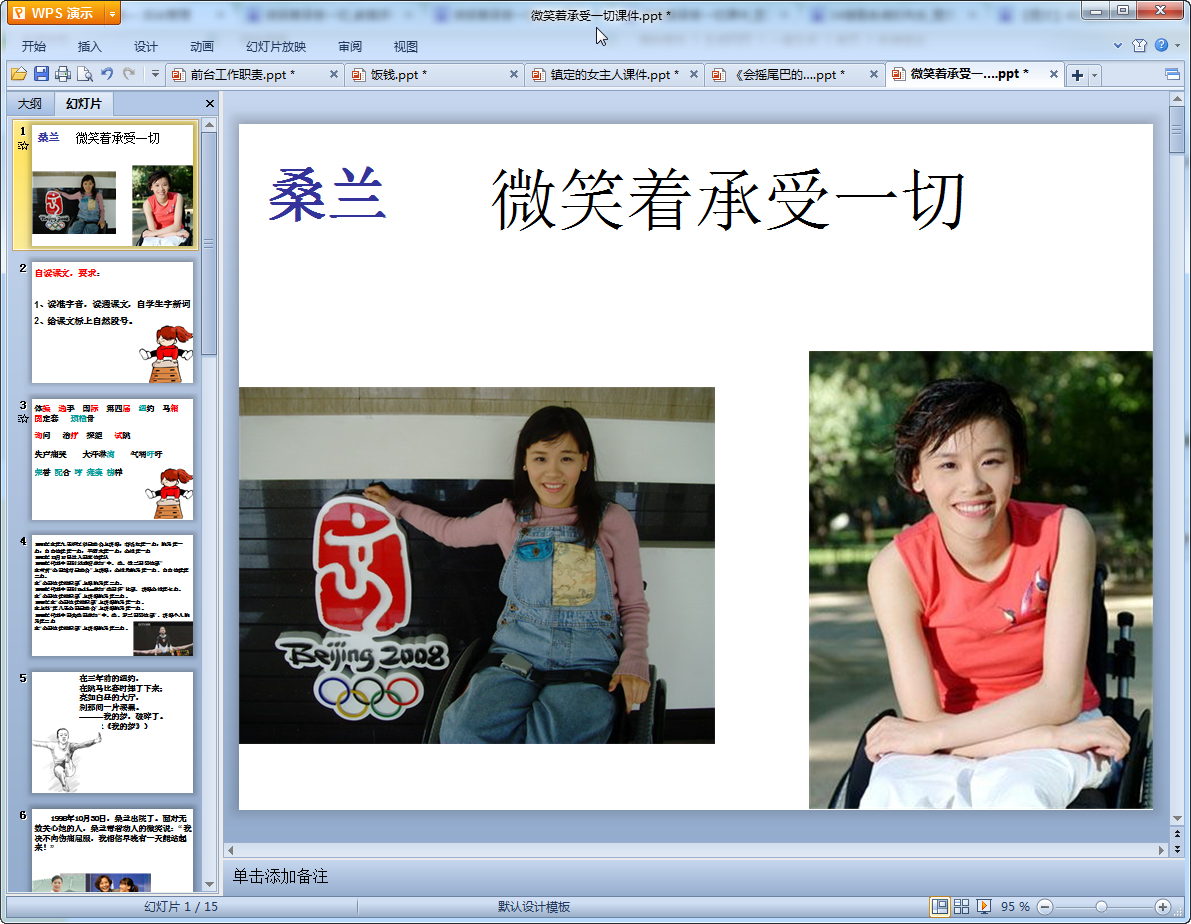Redo with the grayed arrow icon
Screen dimensions: 1191x924
point(129,74)
